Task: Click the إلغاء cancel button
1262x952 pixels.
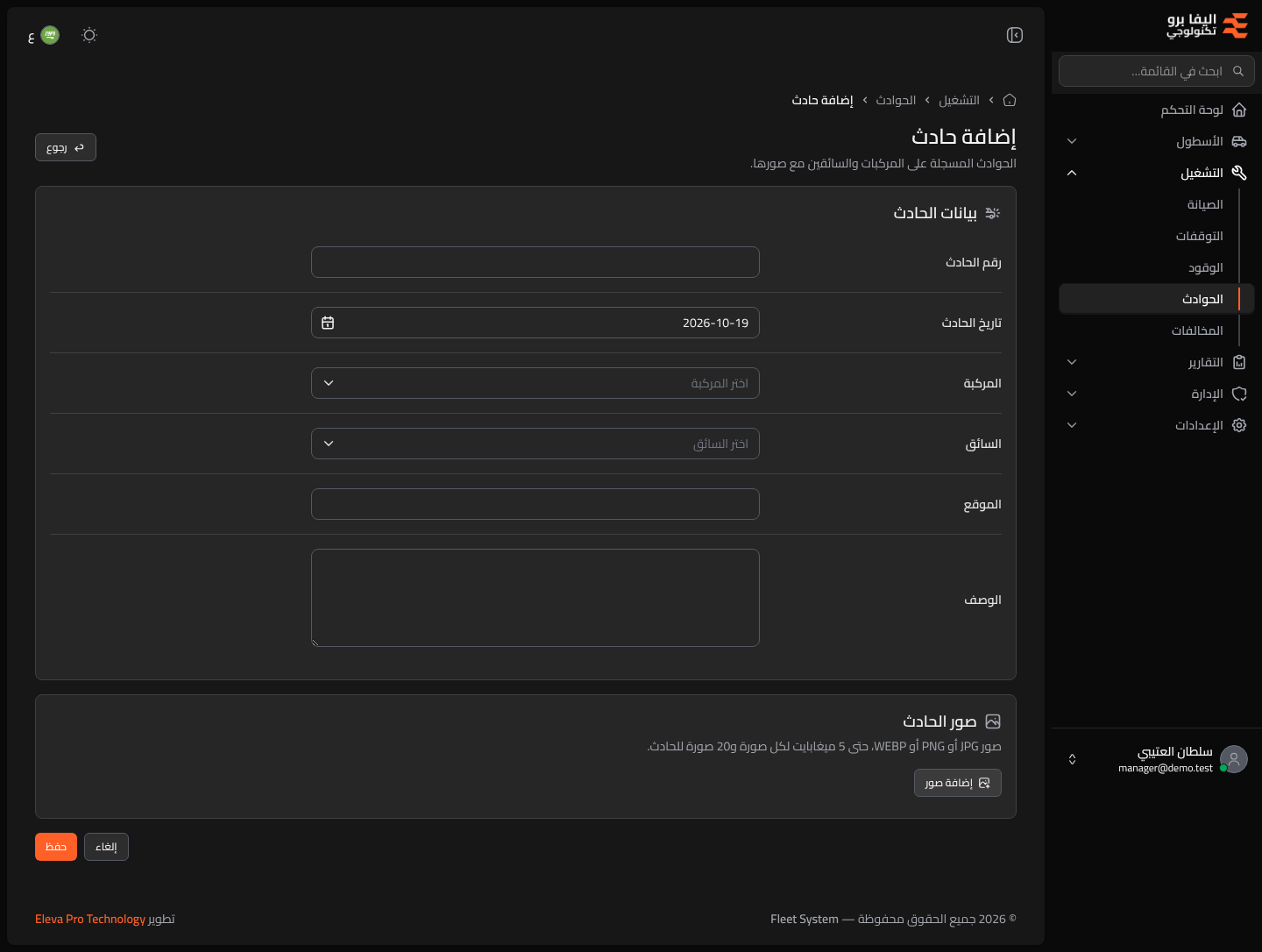Action: pos(106,847)
